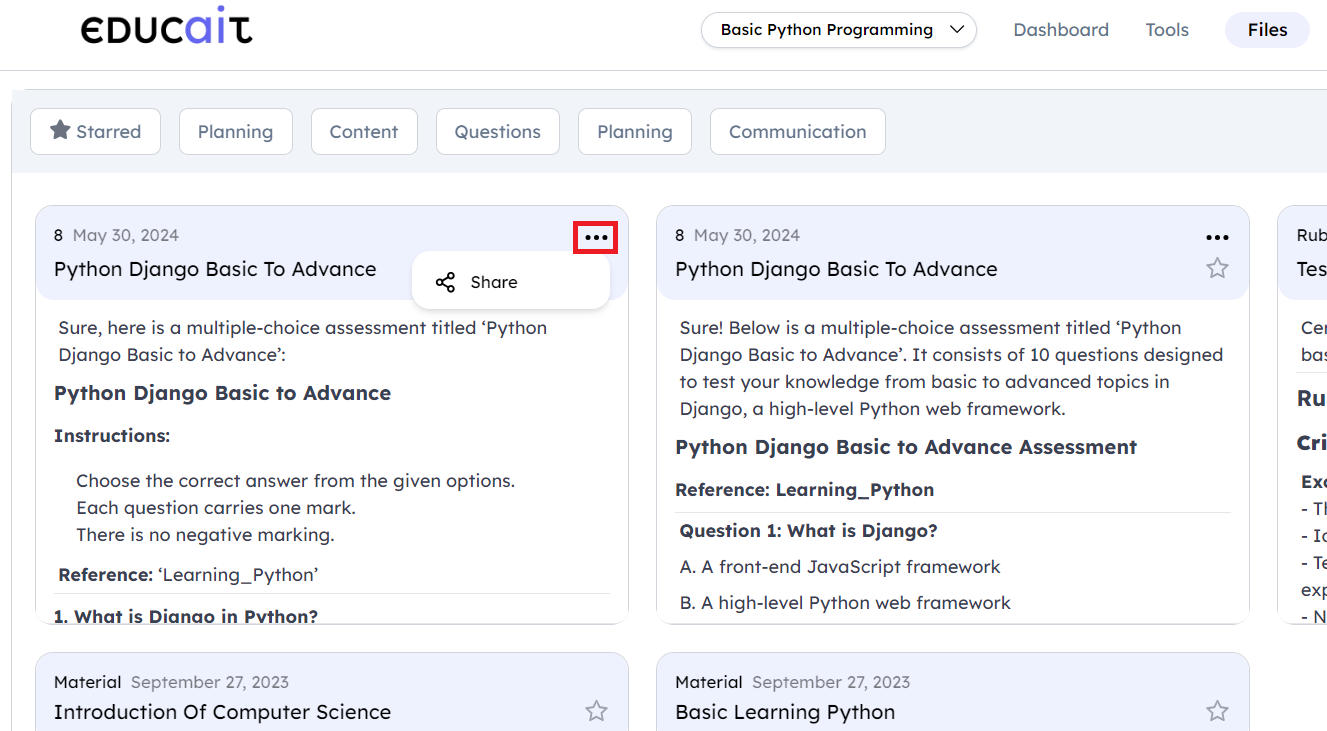Star the Basic Learning Python card

click(1216, 711)
